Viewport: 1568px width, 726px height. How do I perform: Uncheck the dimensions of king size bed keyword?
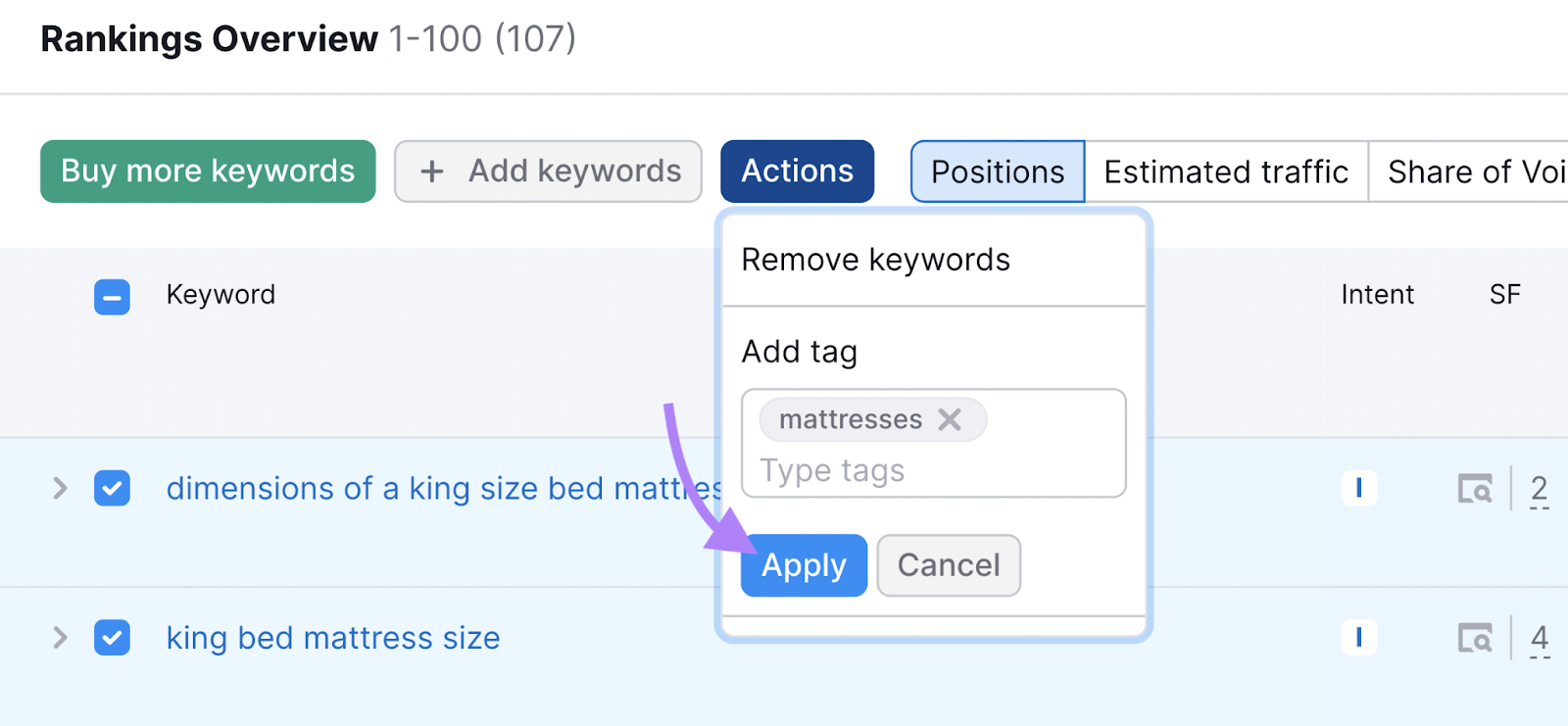[x=112, y=488]
